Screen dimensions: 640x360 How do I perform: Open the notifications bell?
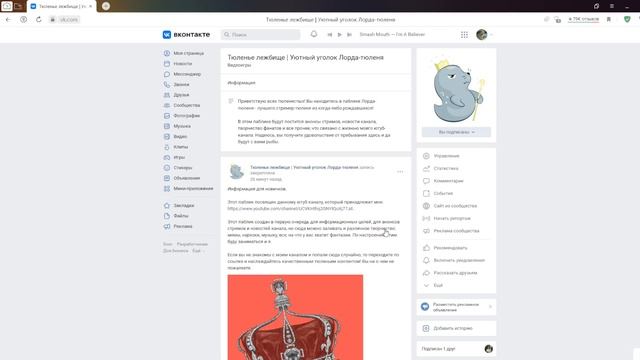[x=313, y=34]
